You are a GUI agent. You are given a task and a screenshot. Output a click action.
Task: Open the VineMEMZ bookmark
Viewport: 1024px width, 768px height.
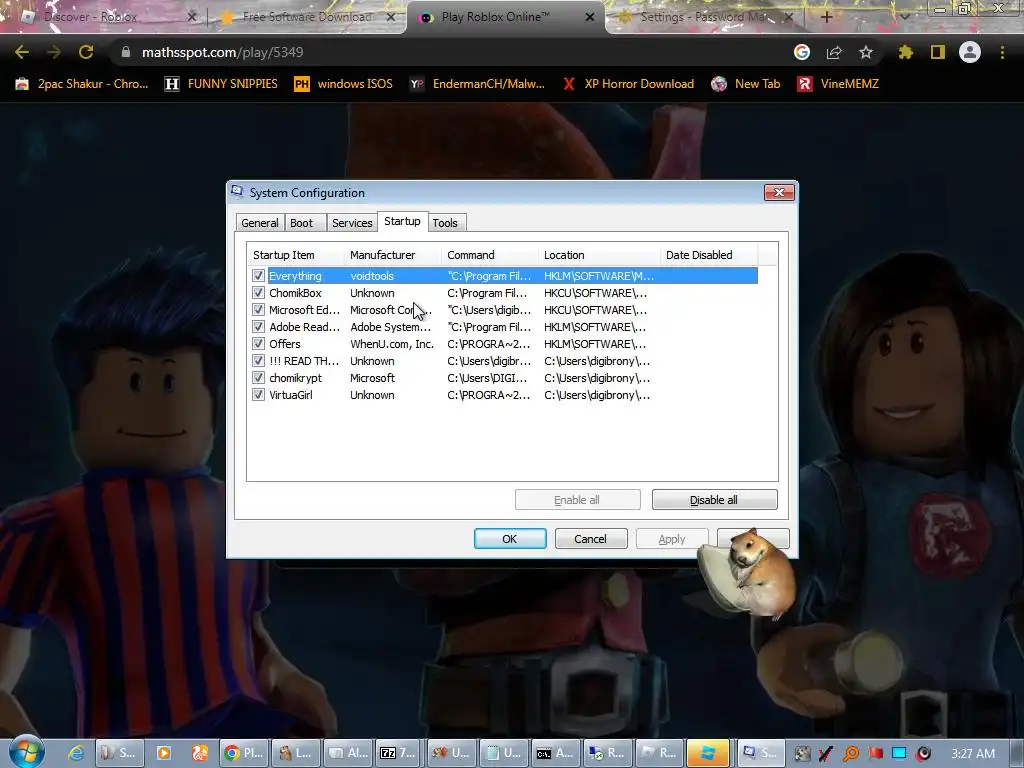pos(839,84)
